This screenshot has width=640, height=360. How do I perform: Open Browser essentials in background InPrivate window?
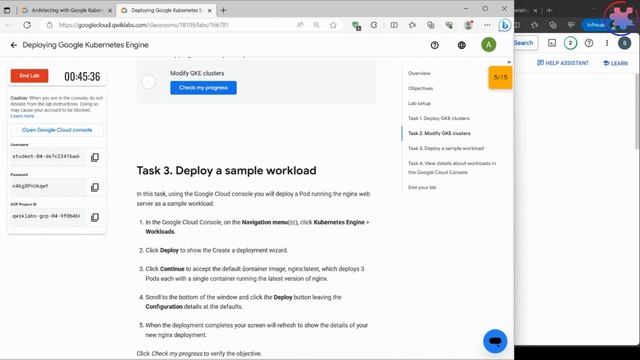pyautogui.click(x=571, y=25)
